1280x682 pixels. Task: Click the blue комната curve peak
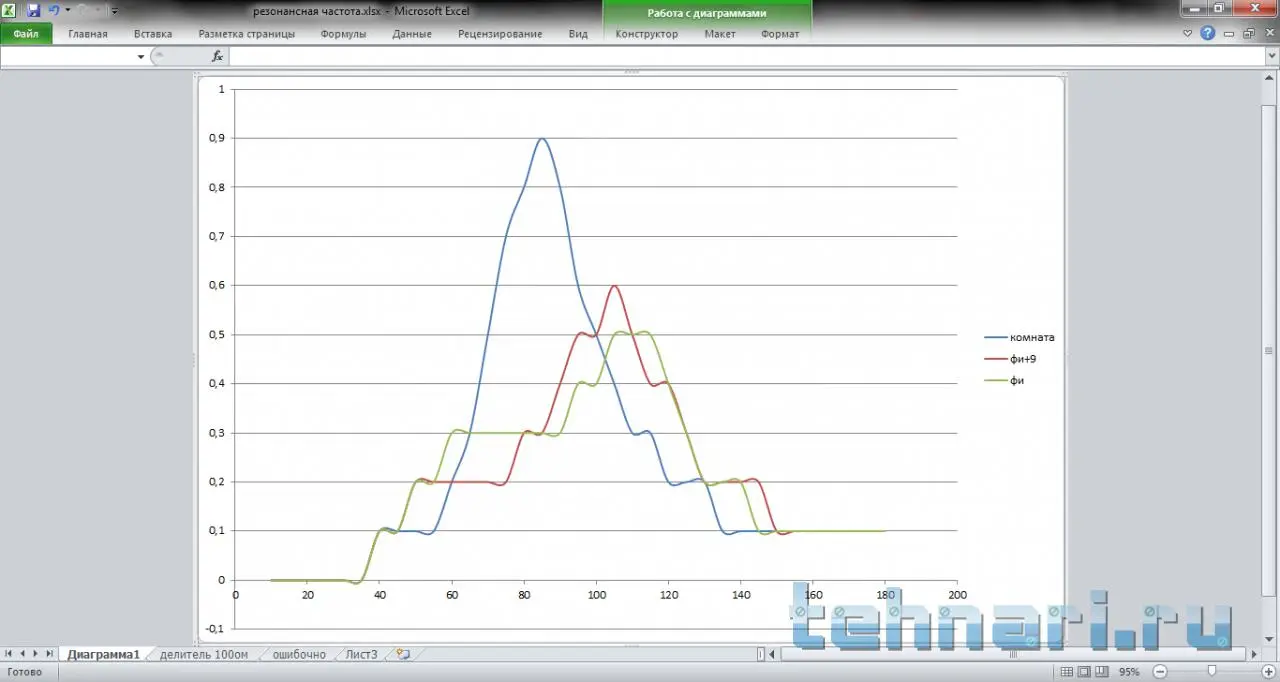pos(542,139)
